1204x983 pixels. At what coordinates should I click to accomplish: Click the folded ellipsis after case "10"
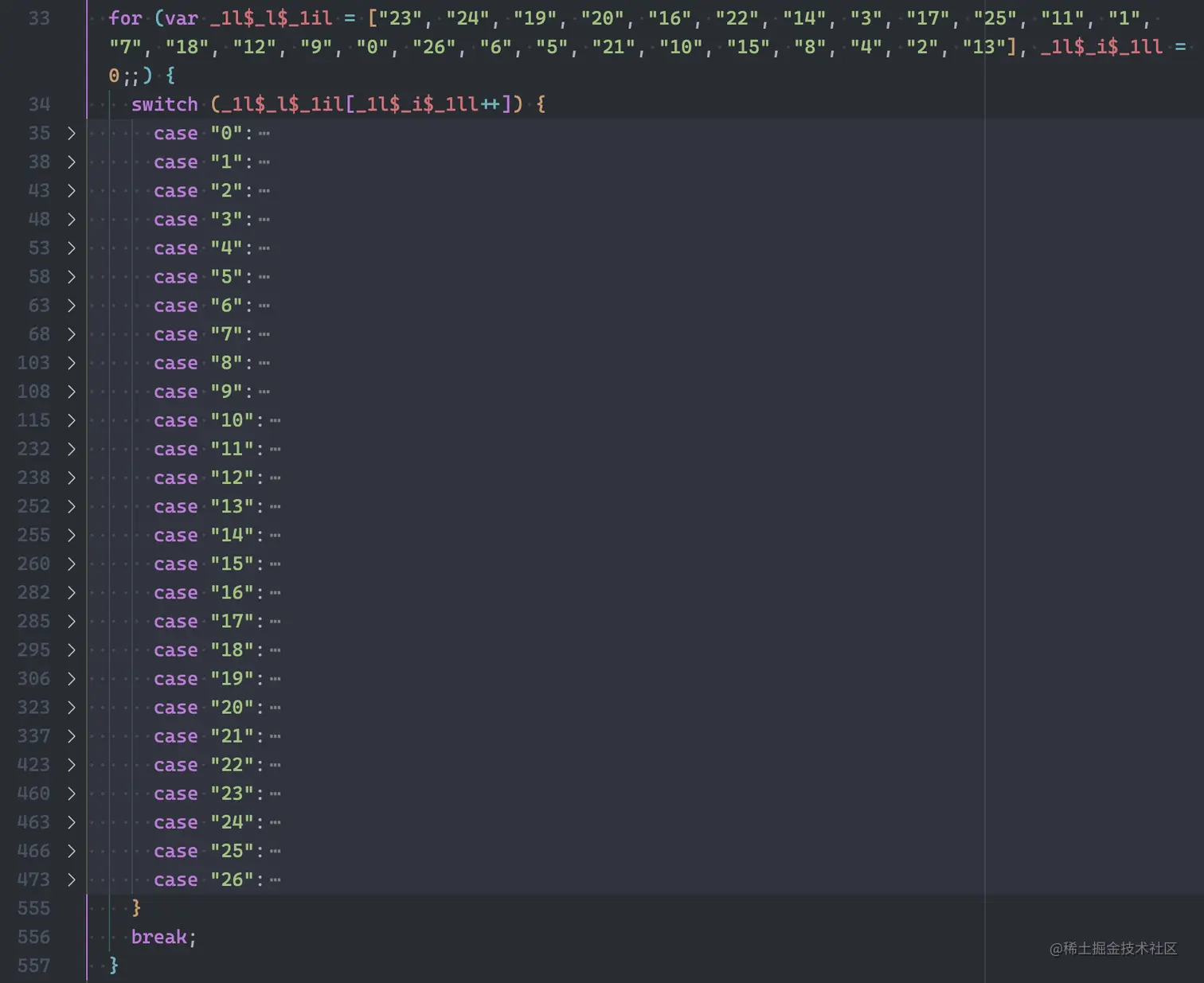276,420
